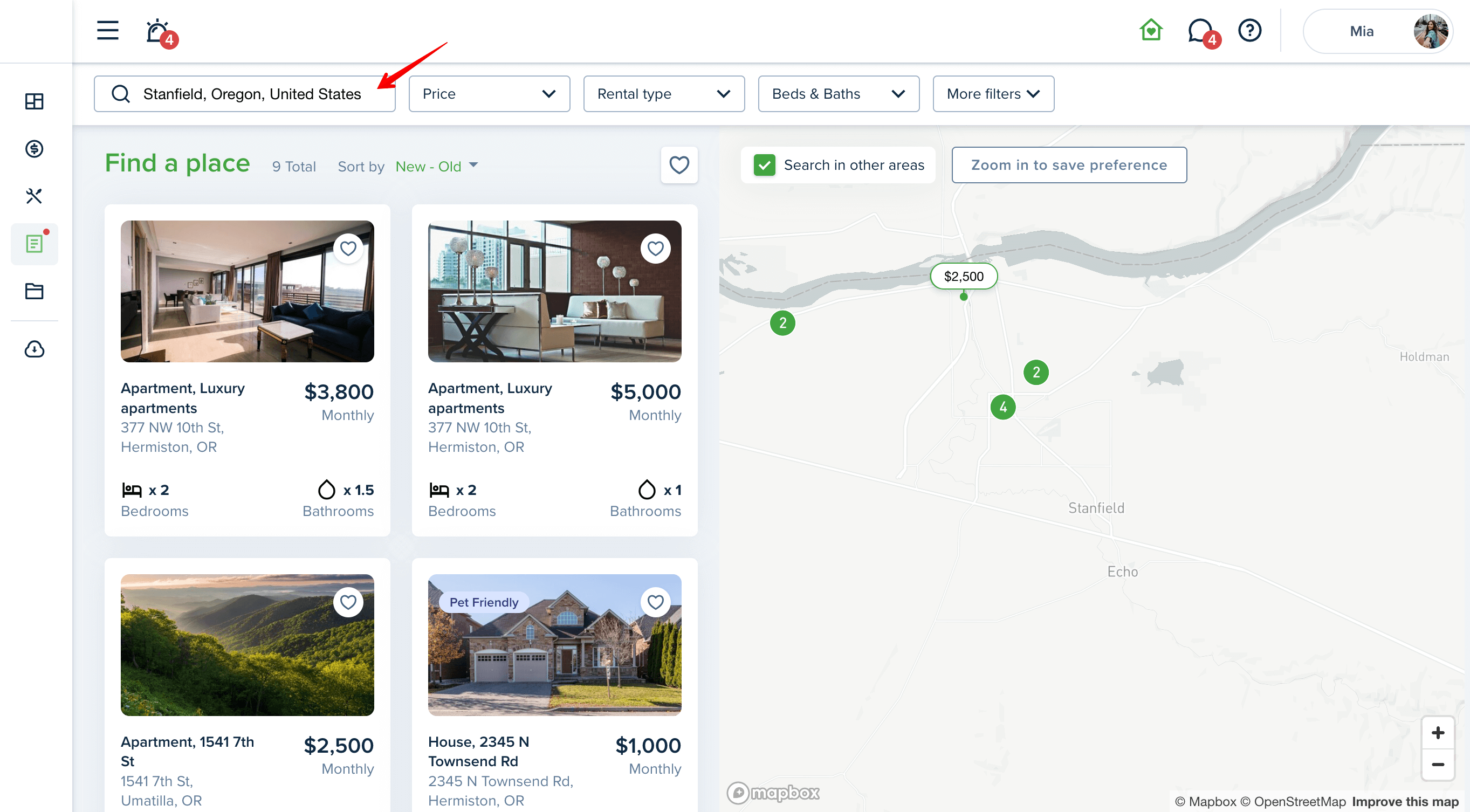Click the $2,500 map price marker
The image size is (1470, 812).
pyautogui.click(x=964, y=276)
